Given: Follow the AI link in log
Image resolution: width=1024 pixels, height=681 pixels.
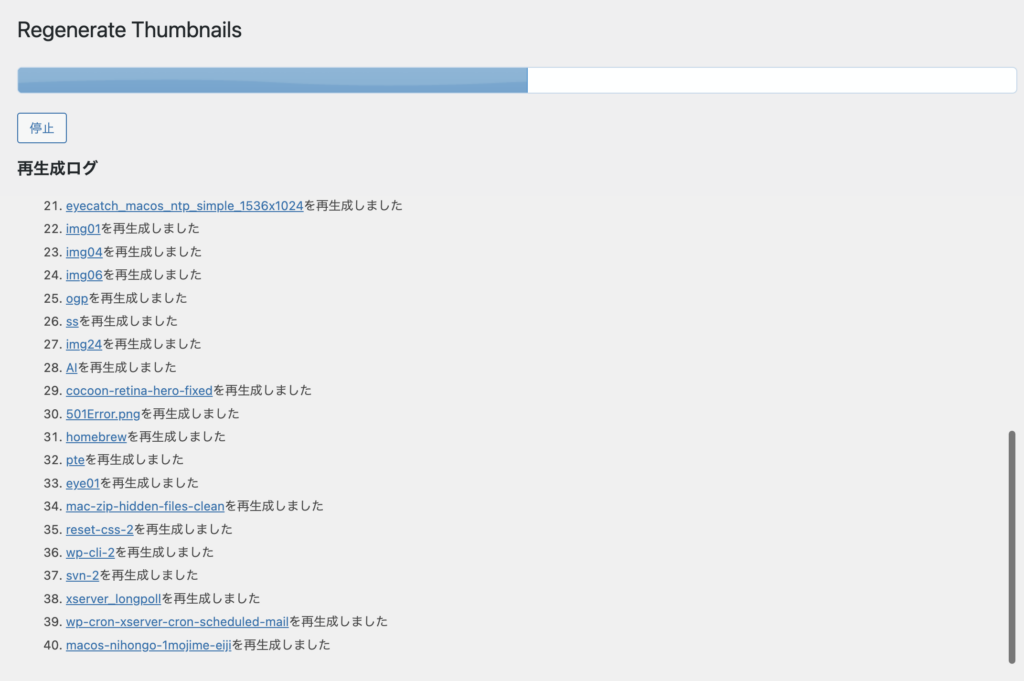Looking at the screenshot, I should pyautogui.click(x=72, y=367).
